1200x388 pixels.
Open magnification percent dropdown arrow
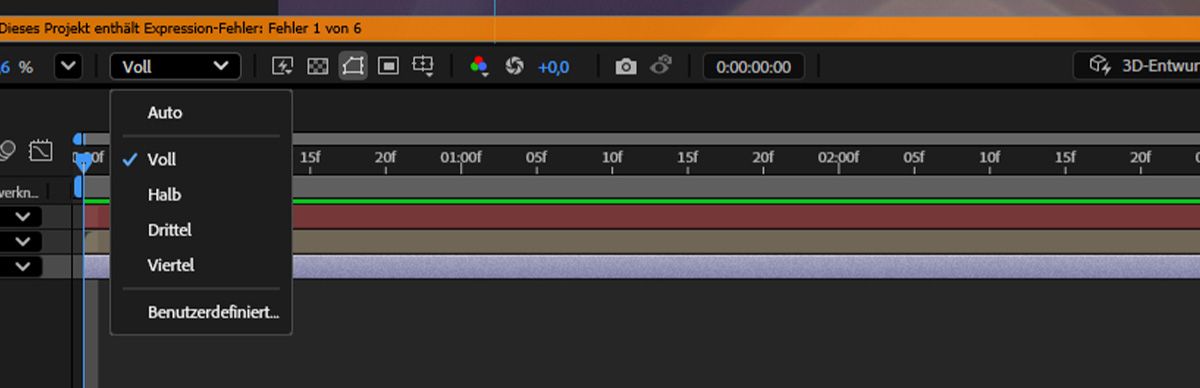click(x=68, y=67)
